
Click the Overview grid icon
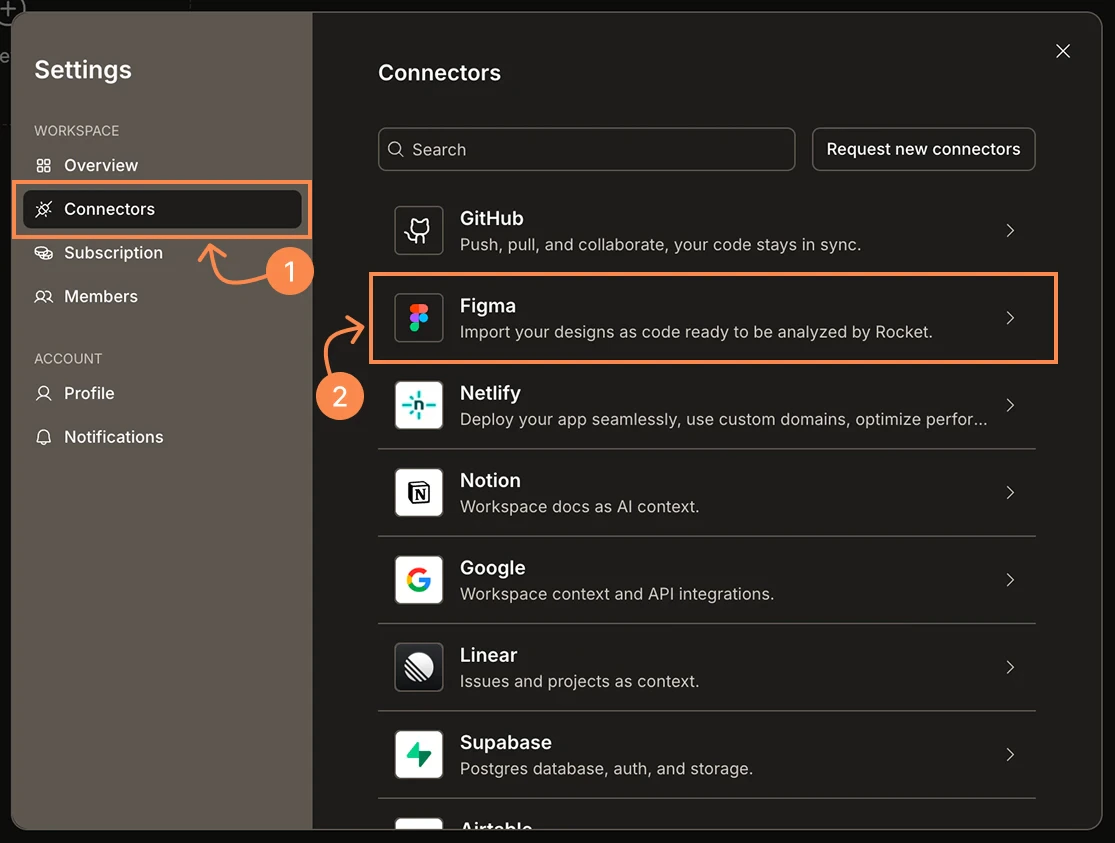coord(44,165)
